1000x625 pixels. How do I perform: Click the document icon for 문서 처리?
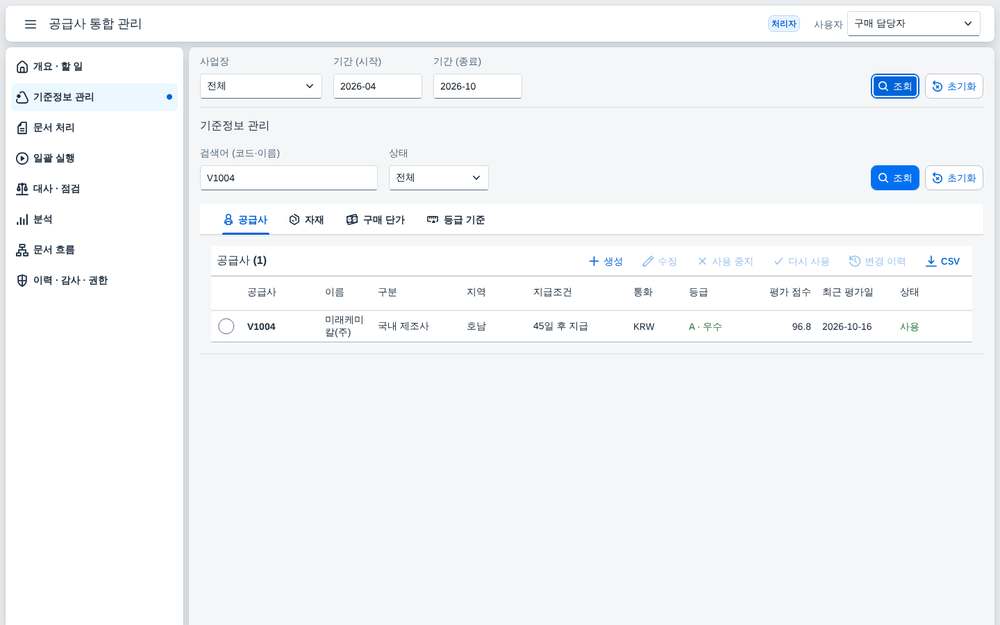(22, 128)
